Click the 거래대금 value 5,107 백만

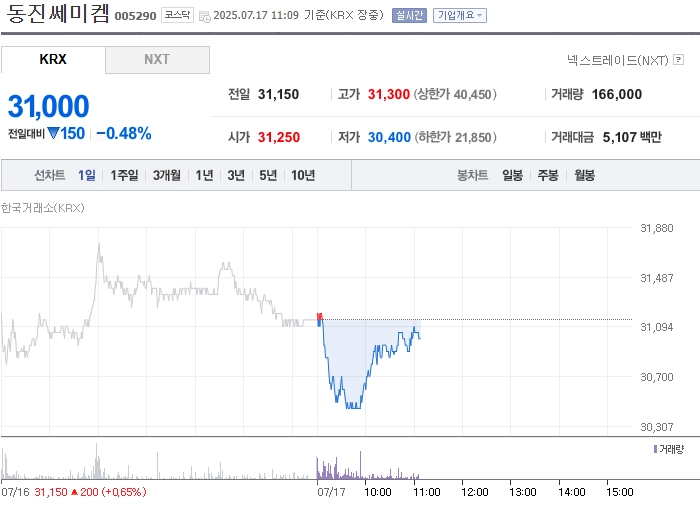632,137
